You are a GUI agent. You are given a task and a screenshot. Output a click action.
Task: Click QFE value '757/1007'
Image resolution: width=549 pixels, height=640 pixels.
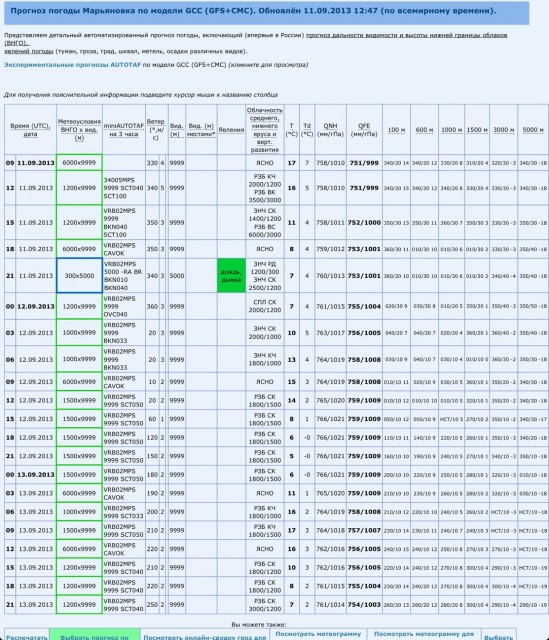pos(364,530)
